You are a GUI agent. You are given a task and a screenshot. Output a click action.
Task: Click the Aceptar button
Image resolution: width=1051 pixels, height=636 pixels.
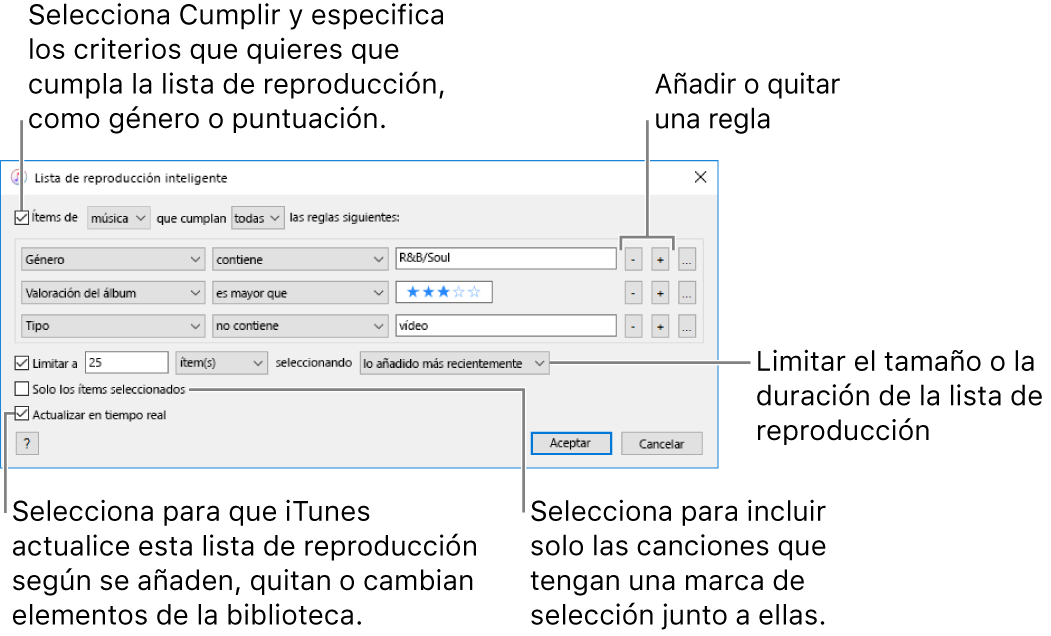[571, 443]
